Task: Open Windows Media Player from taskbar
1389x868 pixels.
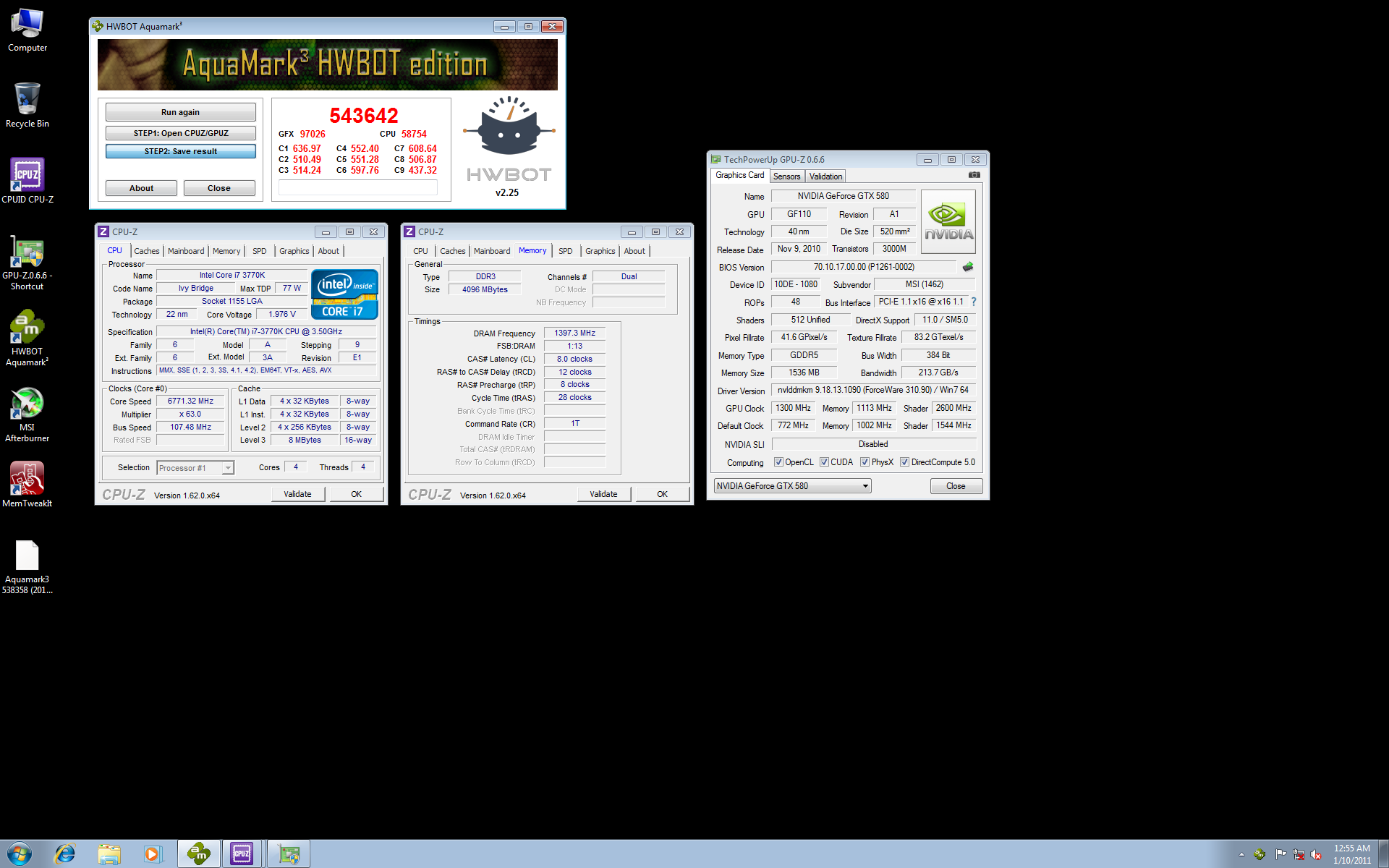Action: coord(153,854)
